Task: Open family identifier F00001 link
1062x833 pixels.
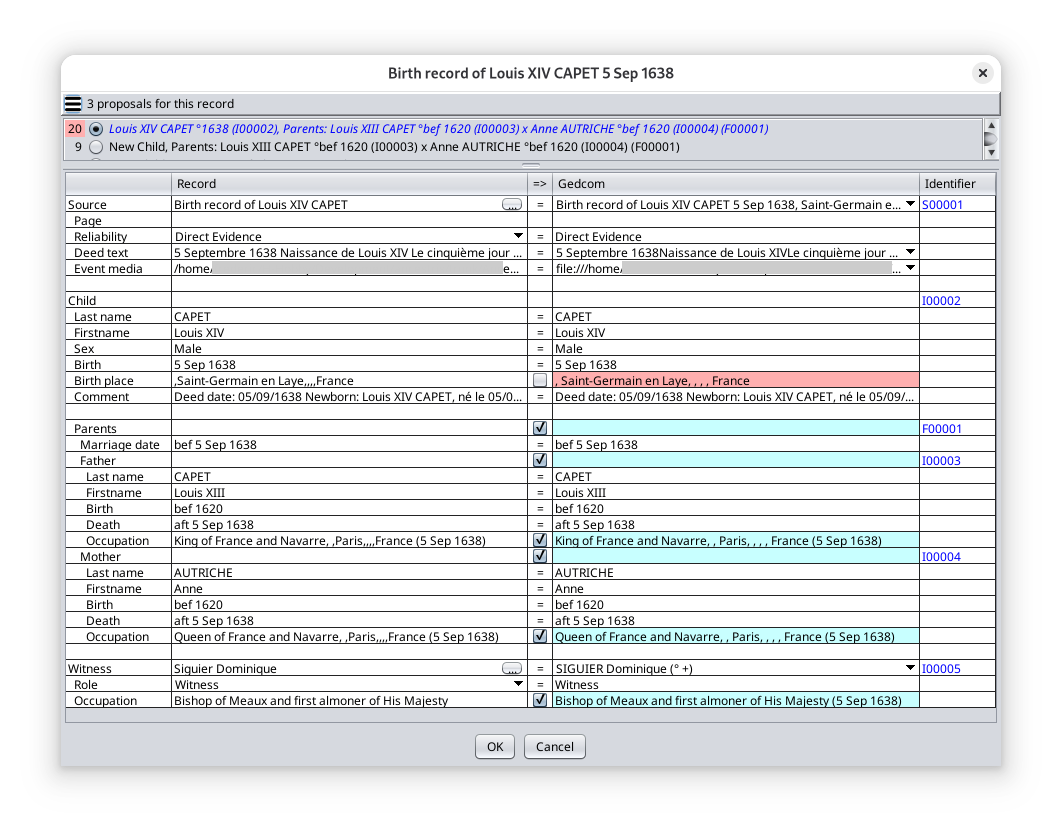Action: pyautogui.click(x=941, y=429)
